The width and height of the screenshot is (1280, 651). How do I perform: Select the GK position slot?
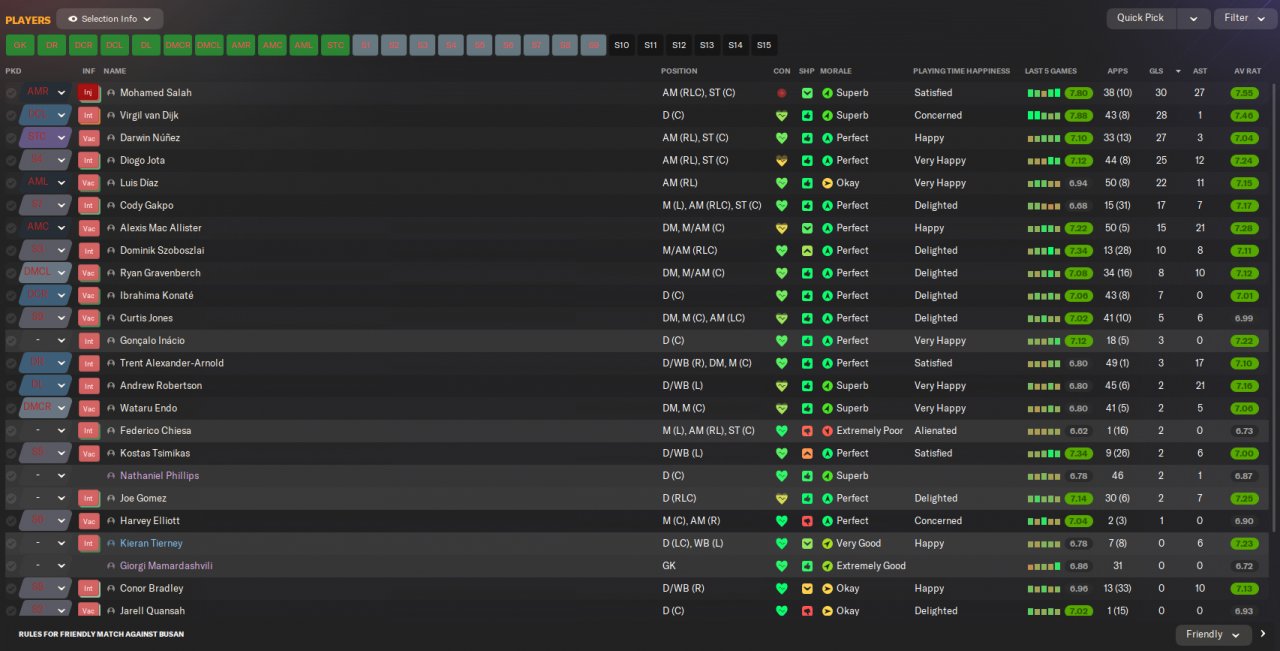pos(20,45)
